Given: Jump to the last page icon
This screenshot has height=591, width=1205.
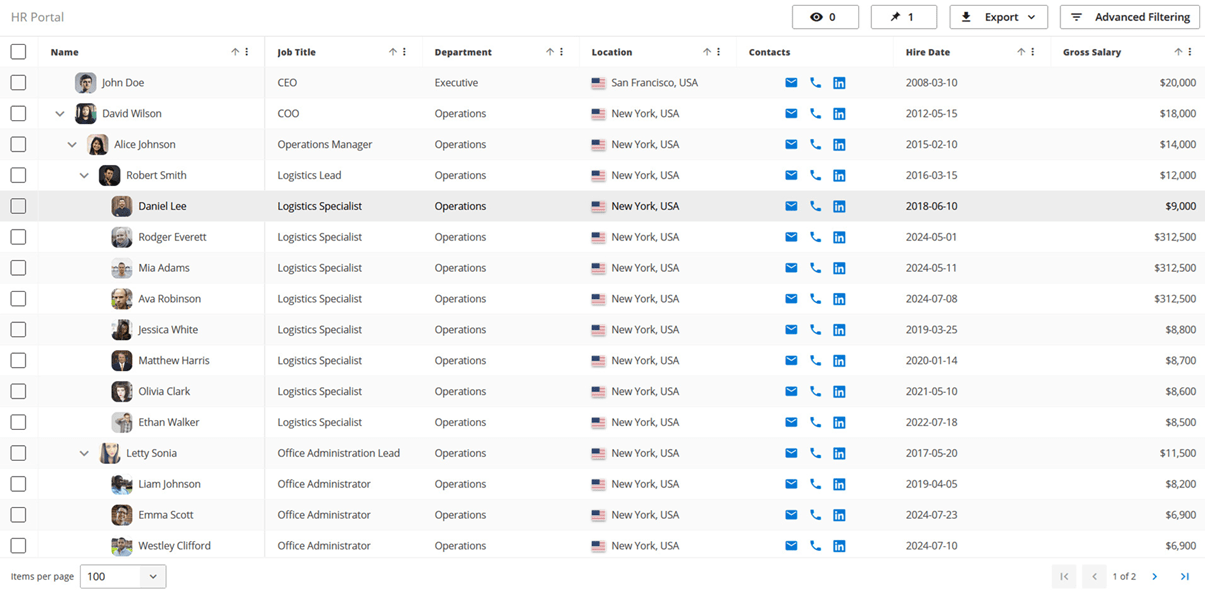Looking at the screenshot, I should pos(1185,577).
